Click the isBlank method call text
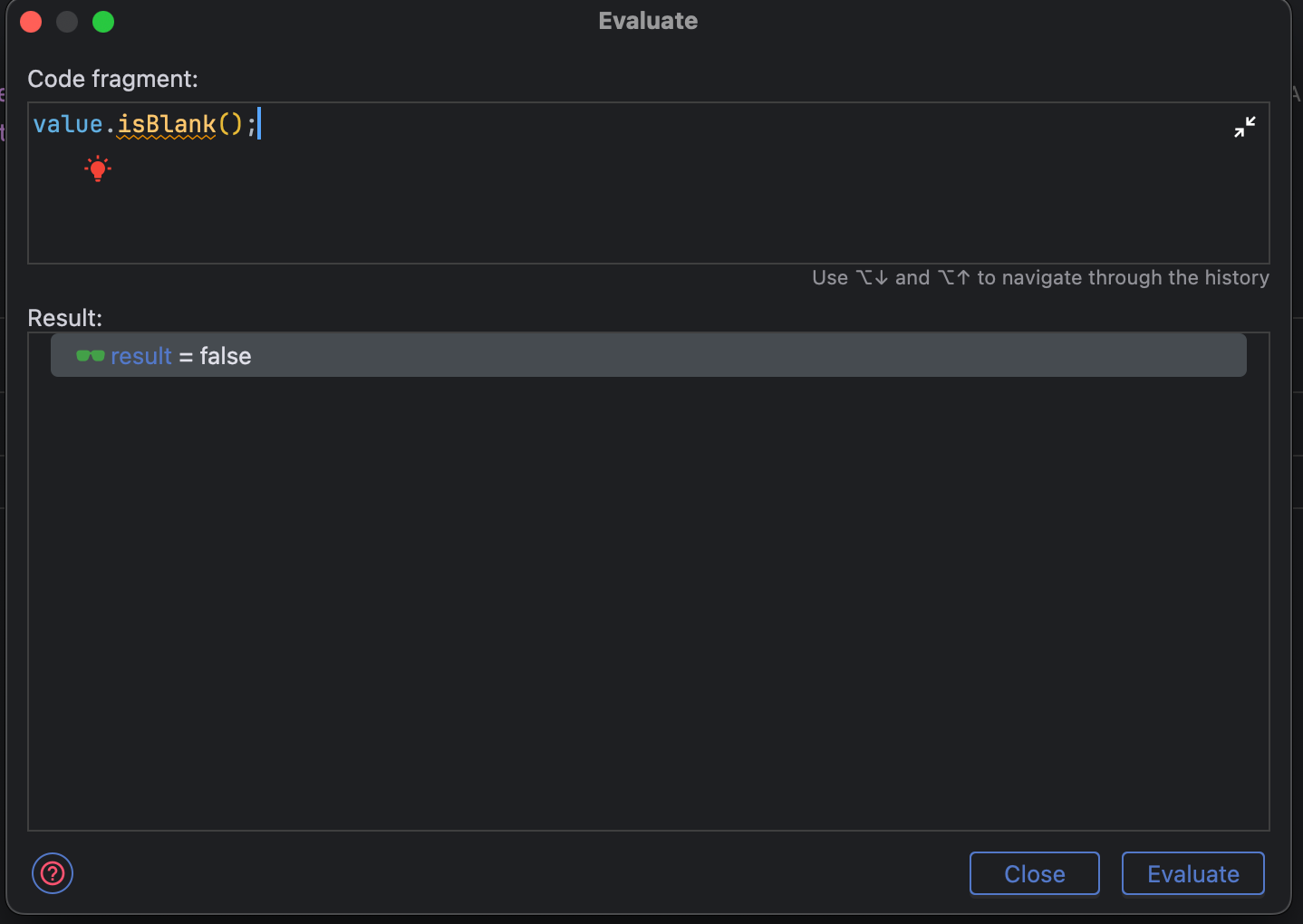Viewport: 1303px width, 924px height. tap(167, 124)
